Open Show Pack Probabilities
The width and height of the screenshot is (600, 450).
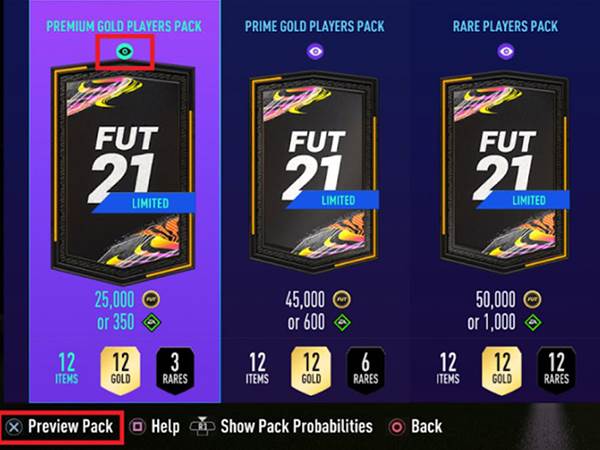(x=297, y=426)
